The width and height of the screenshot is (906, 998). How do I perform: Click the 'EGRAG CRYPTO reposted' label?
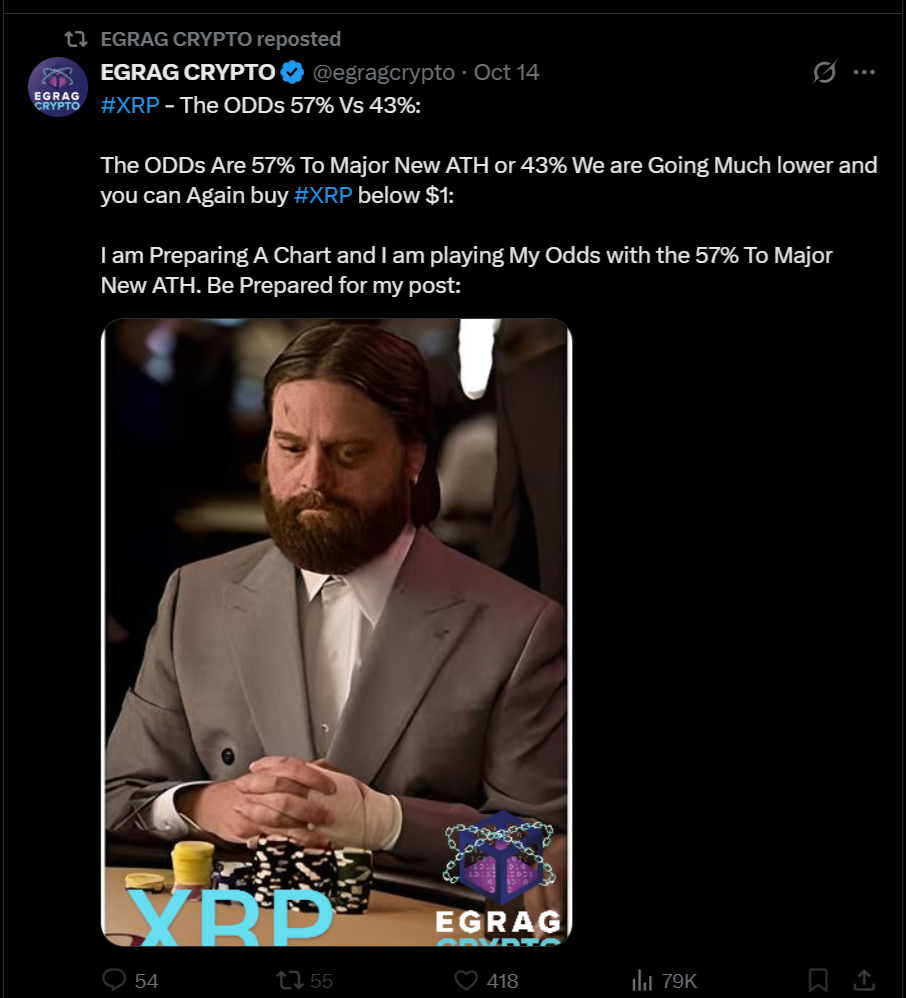pos(221,39)
